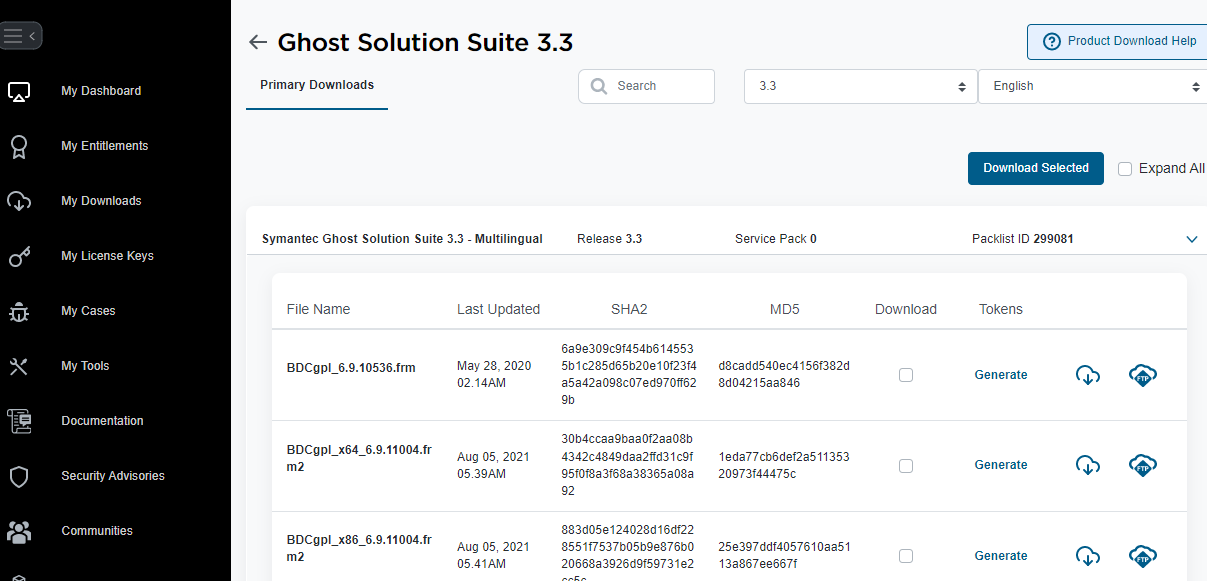Tick the download checkbox for BDCgpl_x86_6.9.11004.frm2
Image resolution: width=1207 pixels, height=581 pixels.
tap(906, 556)
